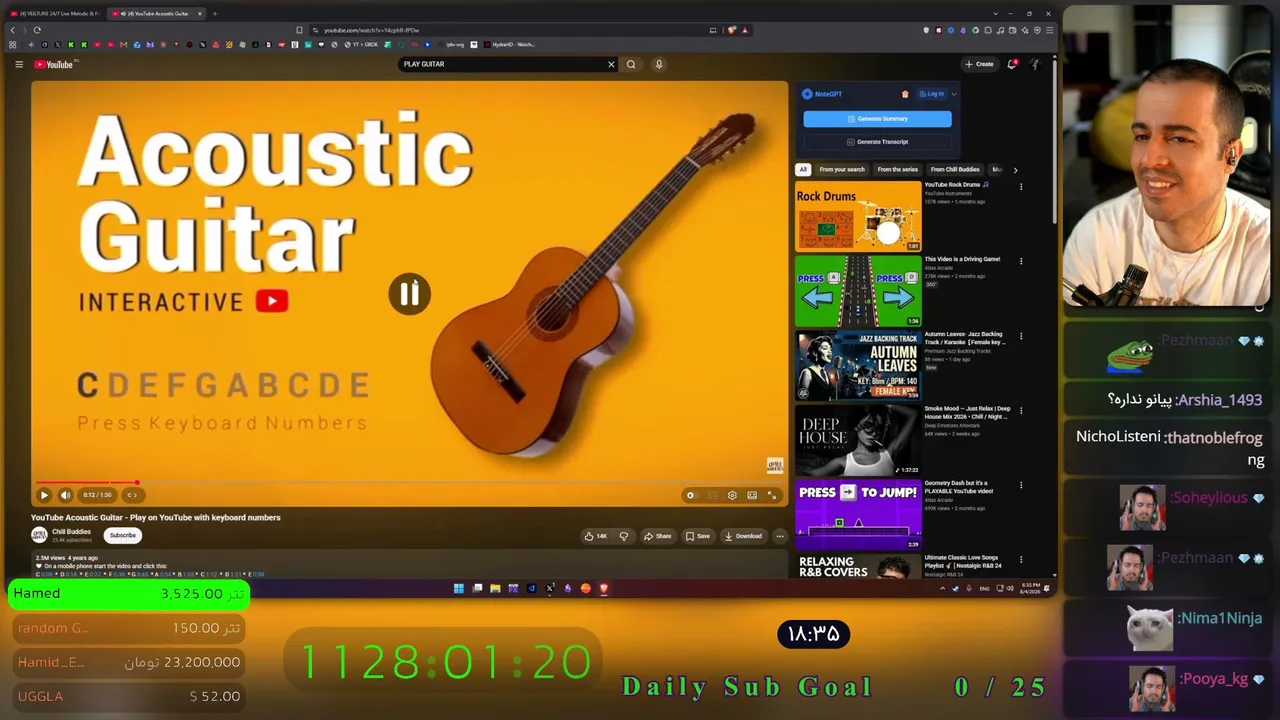
Task: Save the video to a playlist
Action: click(698, 536)
